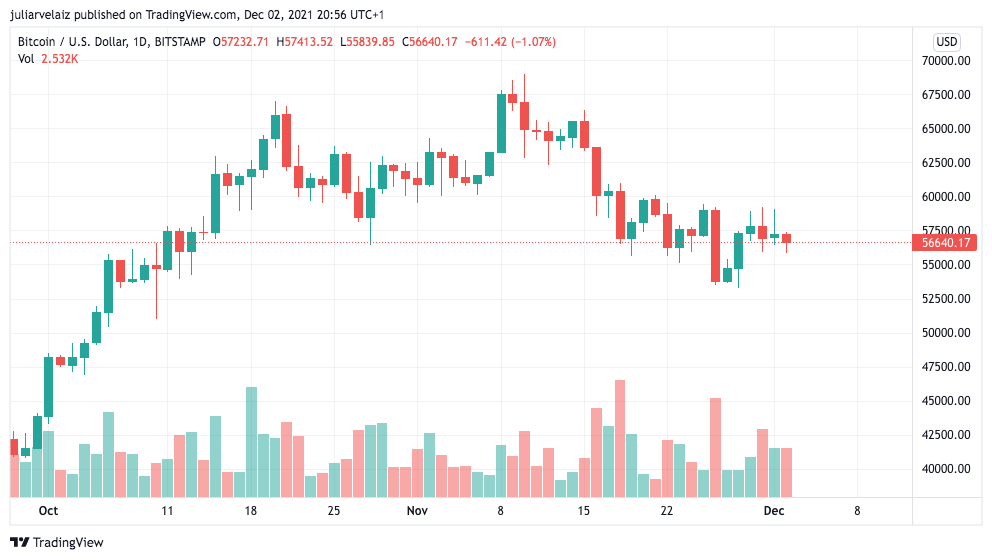Click the red 56640.17 current price label
The height and width of the screenshot is (560, 992).
[944, 242]
